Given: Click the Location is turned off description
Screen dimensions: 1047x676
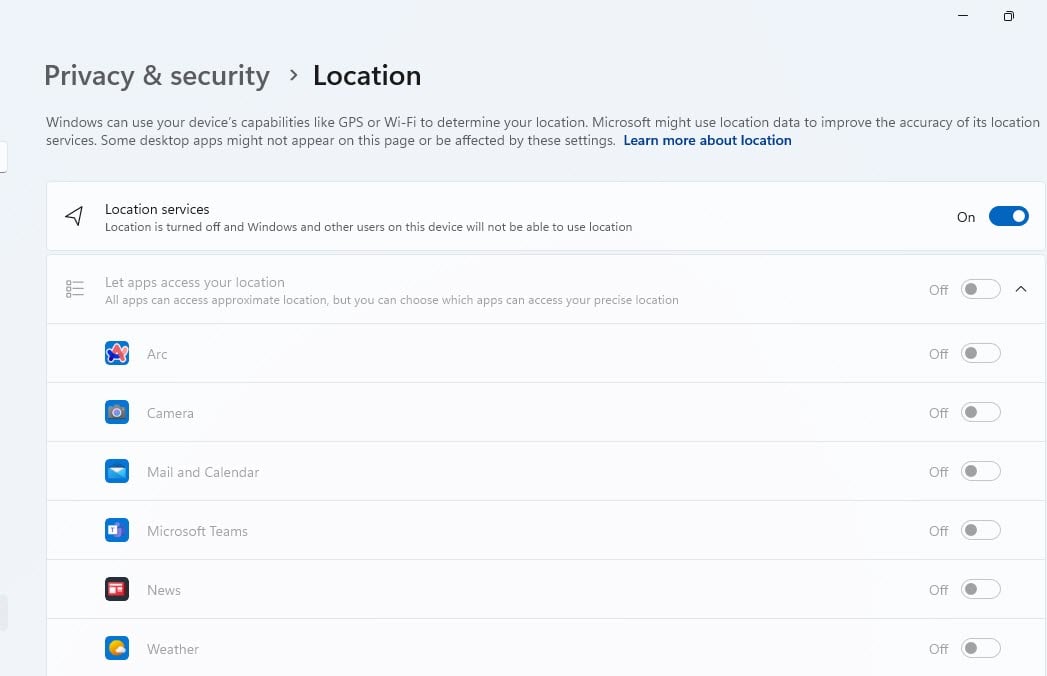Looking at the screenshot, I should 369,227.
